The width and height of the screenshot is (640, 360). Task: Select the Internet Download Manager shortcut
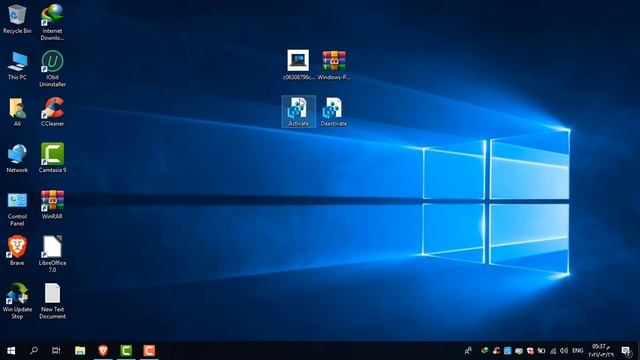point(52,22)
